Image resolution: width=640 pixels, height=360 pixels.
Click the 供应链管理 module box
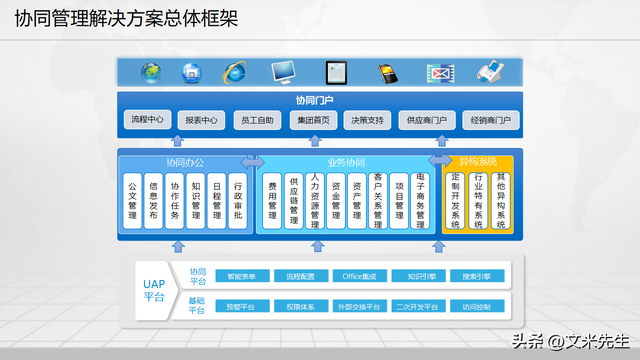pyautogui.click(x=293, y=200)
